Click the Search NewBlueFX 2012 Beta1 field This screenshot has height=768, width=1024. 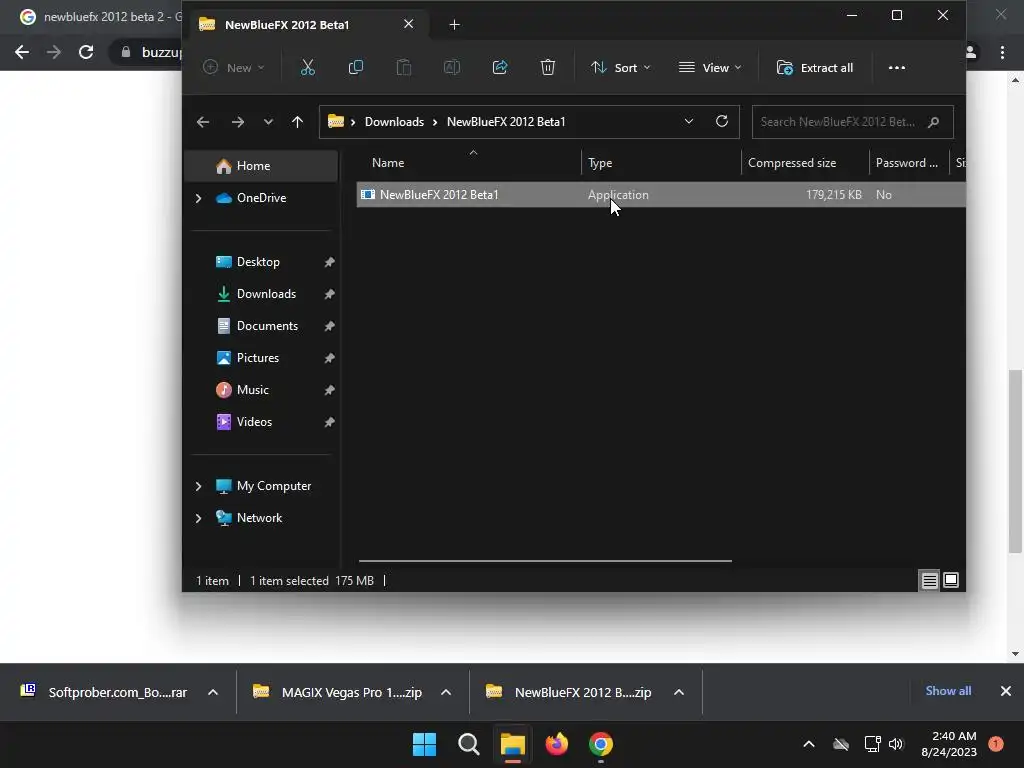[852, 121]
